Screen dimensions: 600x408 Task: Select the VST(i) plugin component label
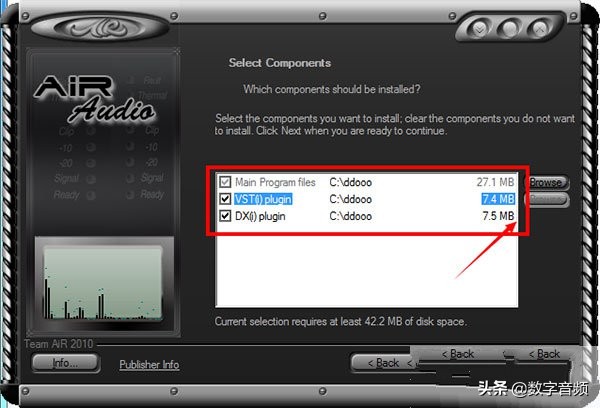(263, 199)
